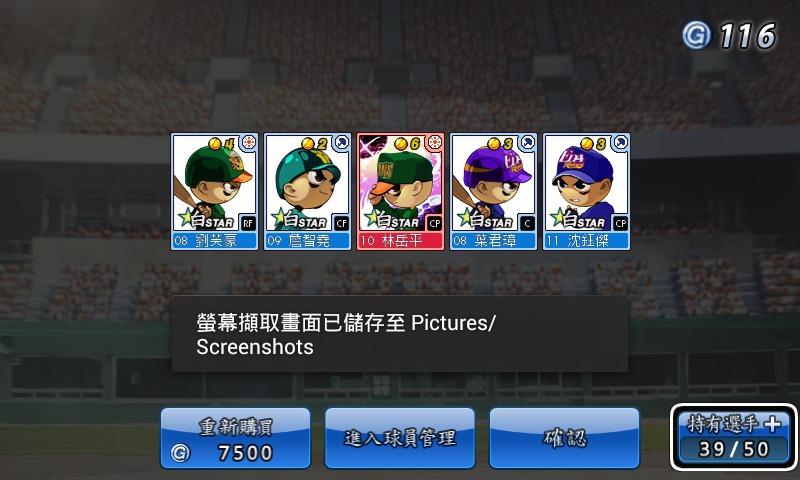Select the red 林岳平 player card
This screenshot has height=480, width=800.
click(x=400, y=192)
